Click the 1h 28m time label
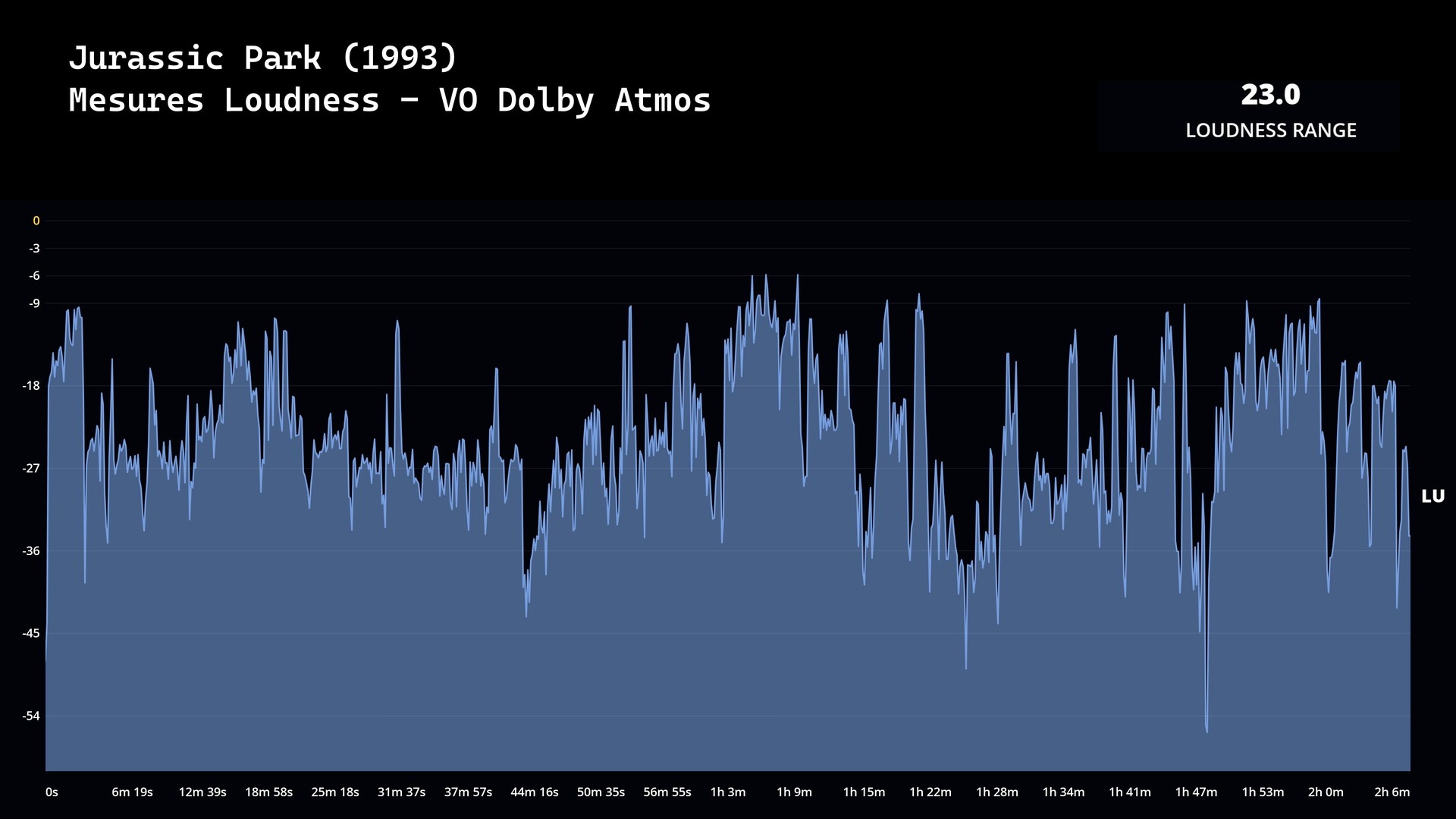 point(997,792)
